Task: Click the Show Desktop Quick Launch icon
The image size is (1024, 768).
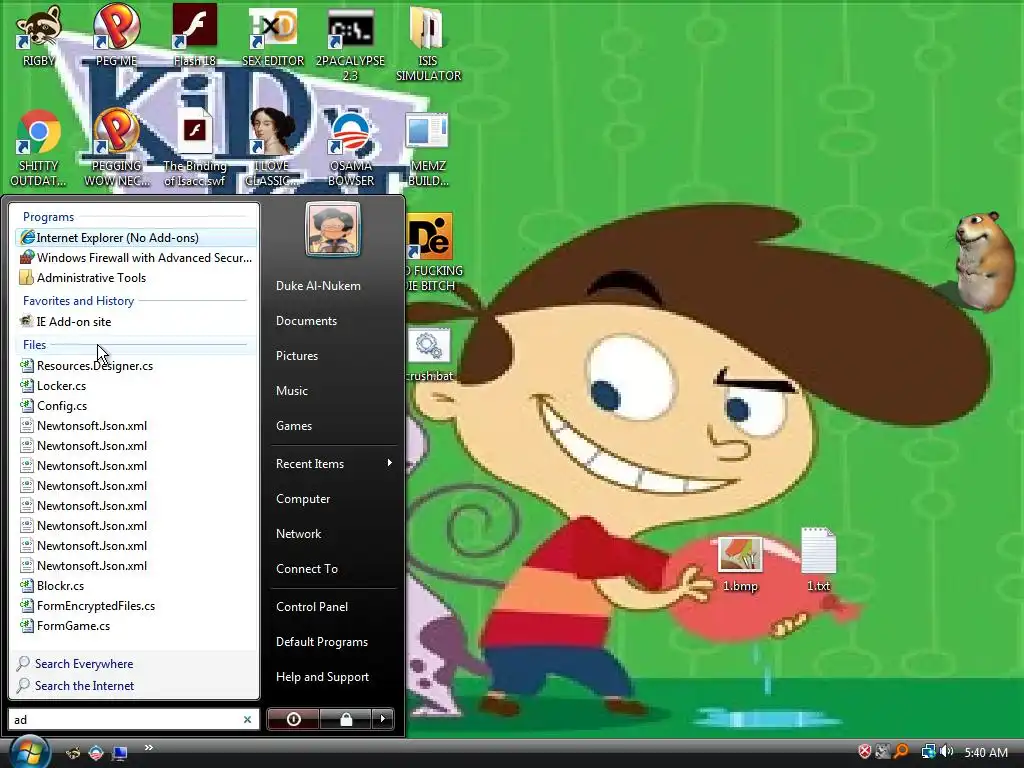Action: point(120,753)
